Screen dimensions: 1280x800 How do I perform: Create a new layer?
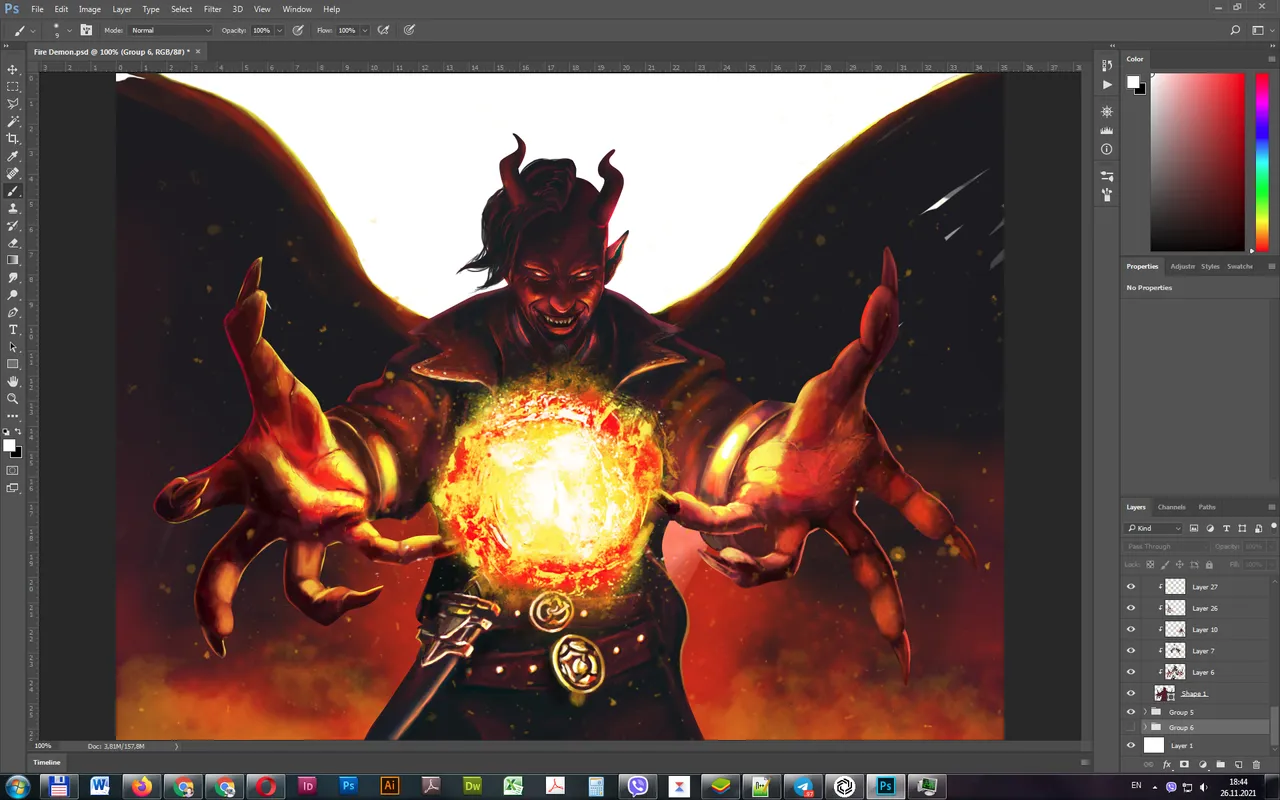point(1239,765)
